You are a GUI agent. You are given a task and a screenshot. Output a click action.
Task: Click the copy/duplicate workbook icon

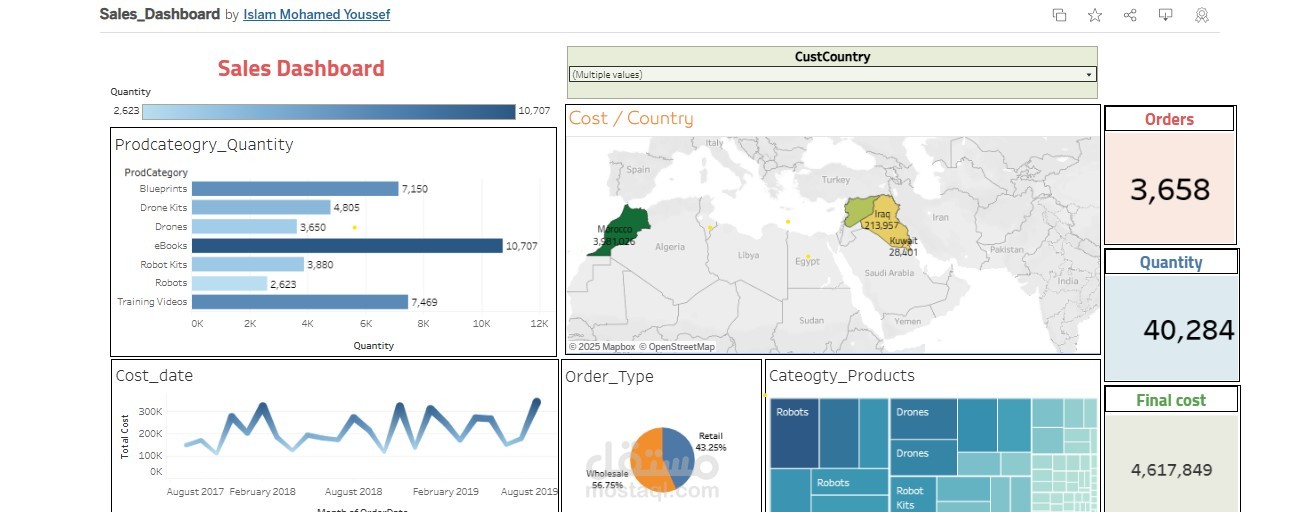1059,15
